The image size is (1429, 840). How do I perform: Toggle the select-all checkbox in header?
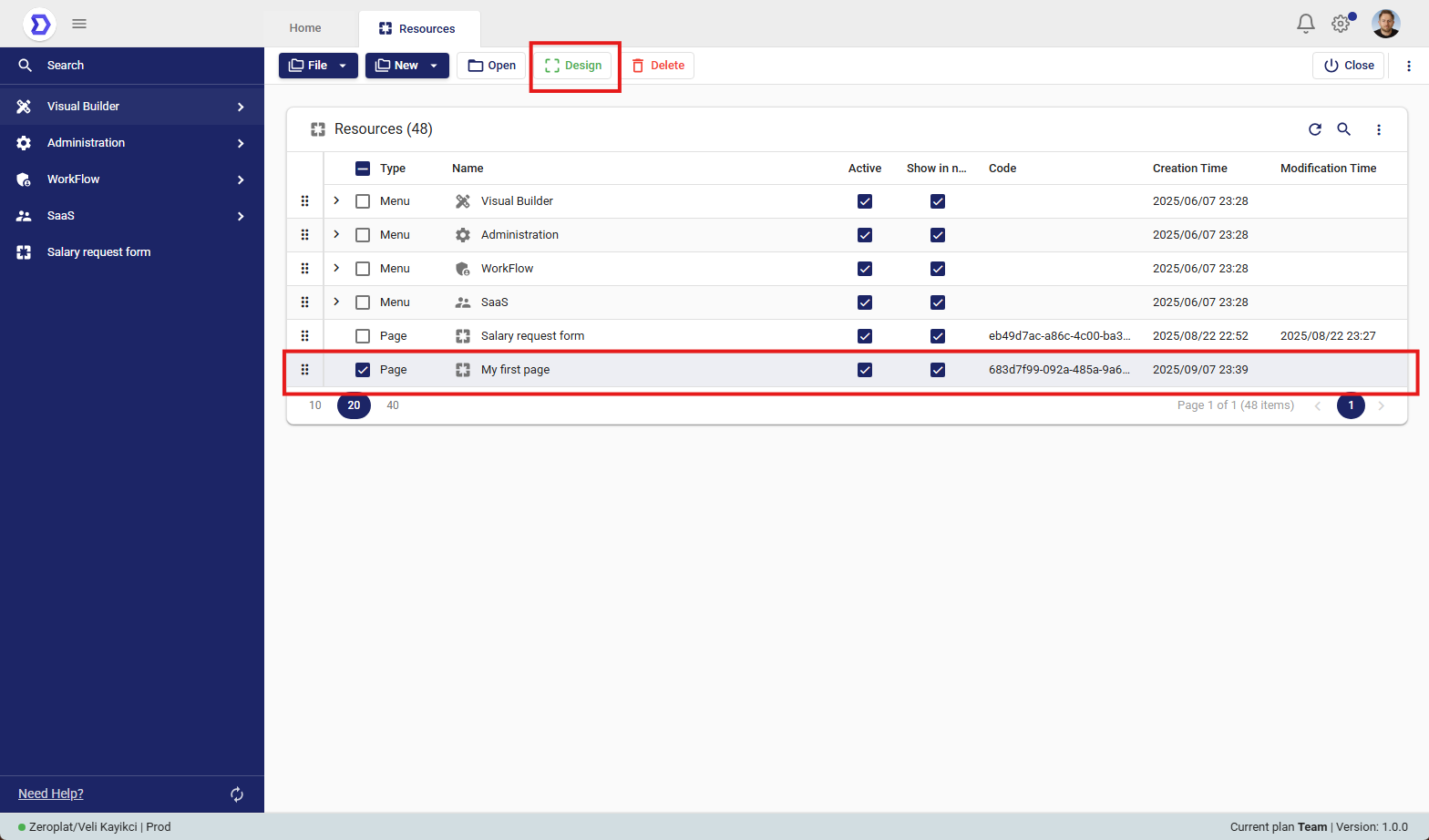pyautogui.click(x=363, y=169)
